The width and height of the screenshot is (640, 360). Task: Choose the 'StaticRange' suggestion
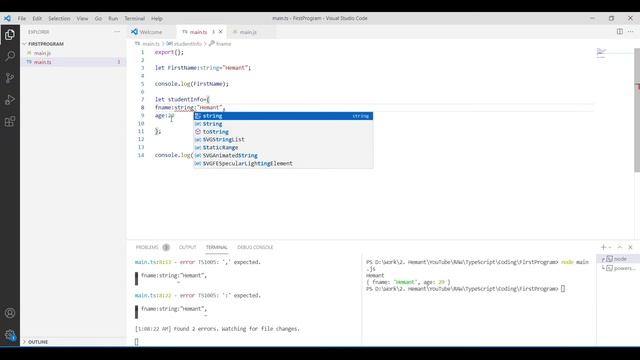point(283,147)
